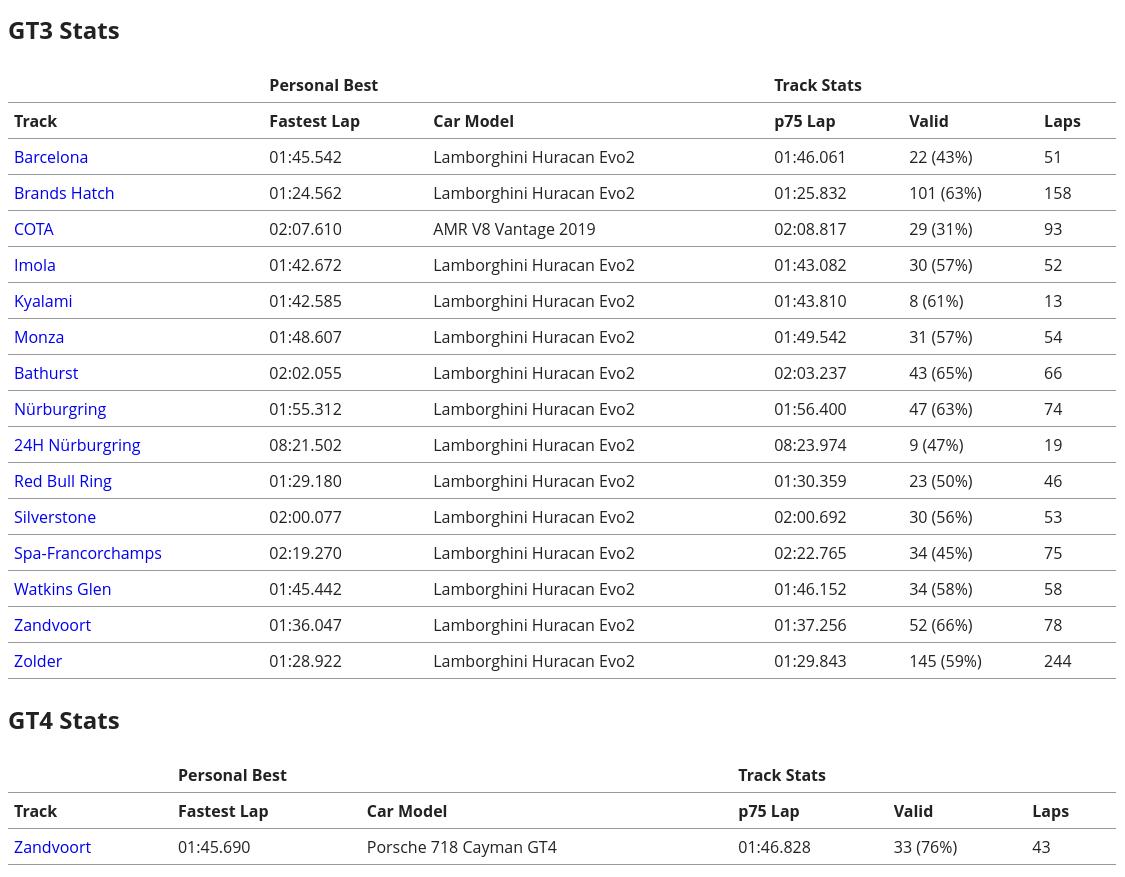Click the AMR V8 Vantage 2019 cell
The height and width of the screenshot is (877, 1125).
pyautogui.click(x=514, y=229)
